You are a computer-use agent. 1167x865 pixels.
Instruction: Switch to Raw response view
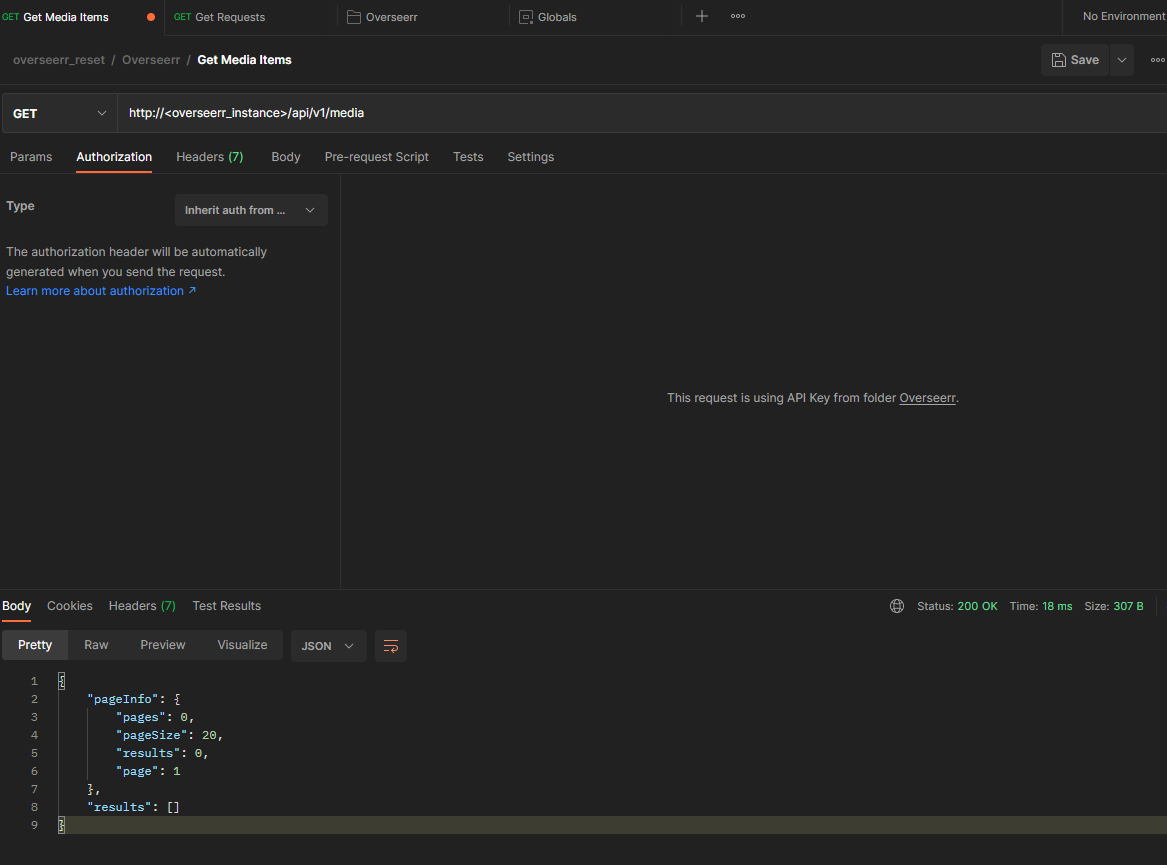click(96, 645)
